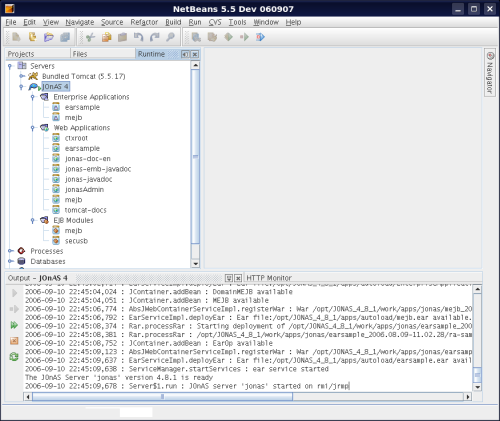Click the Runtime tree scroll down arrow
This screenshot has height=421, width=500.
click(196, 264)
